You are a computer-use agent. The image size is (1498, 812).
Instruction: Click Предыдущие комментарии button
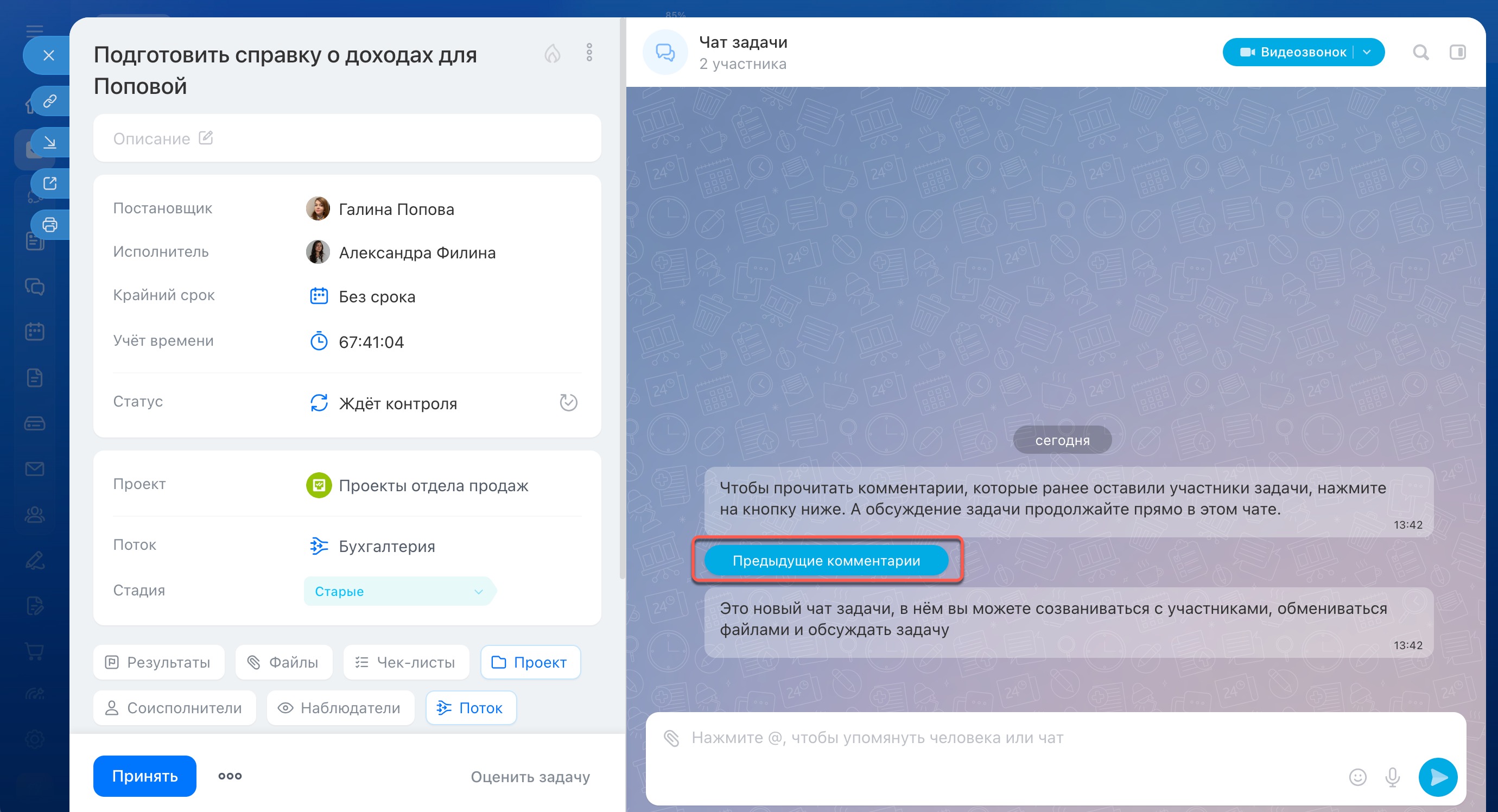[826, 561]
